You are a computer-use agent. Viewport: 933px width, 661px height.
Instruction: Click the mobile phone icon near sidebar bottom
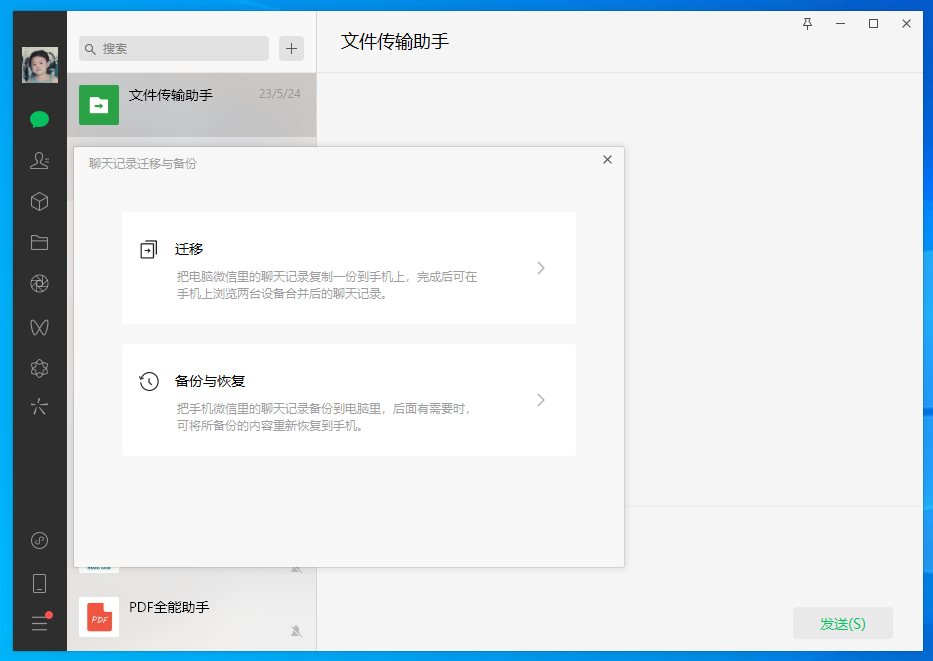(x=39, y=582)
